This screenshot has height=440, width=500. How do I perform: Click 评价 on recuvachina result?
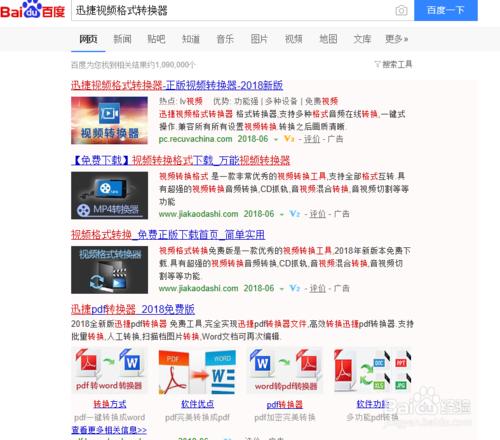(x=312, y=139)
